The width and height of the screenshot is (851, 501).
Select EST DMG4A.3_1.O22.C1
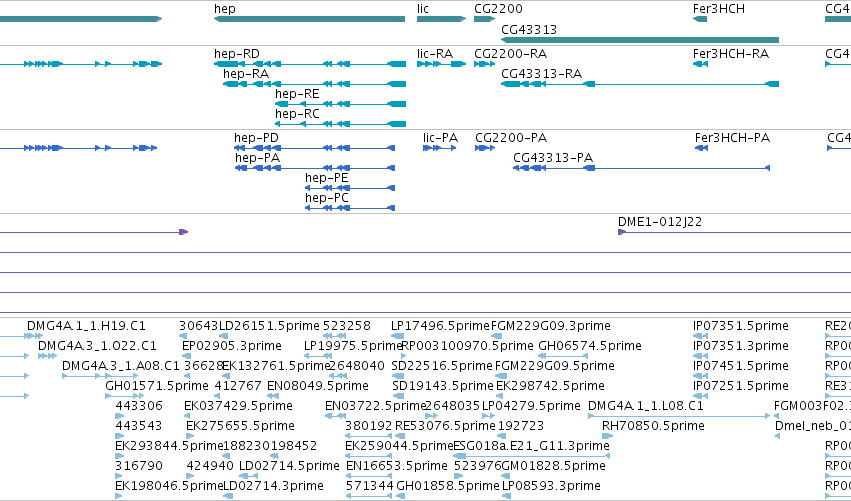click(x=47, y=356)
